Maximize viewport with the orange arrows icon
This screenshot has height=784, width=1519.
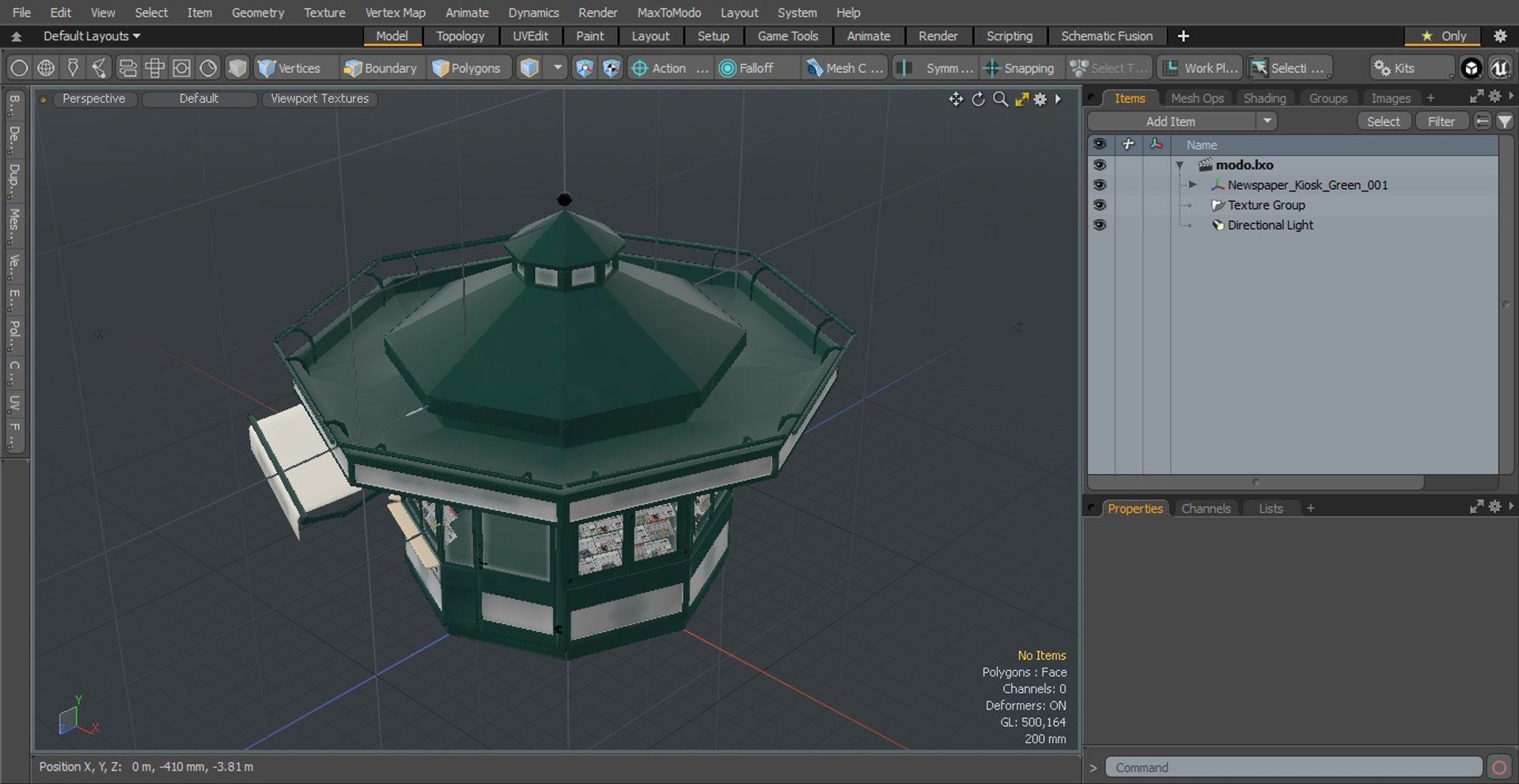(x=1021, y=99)
